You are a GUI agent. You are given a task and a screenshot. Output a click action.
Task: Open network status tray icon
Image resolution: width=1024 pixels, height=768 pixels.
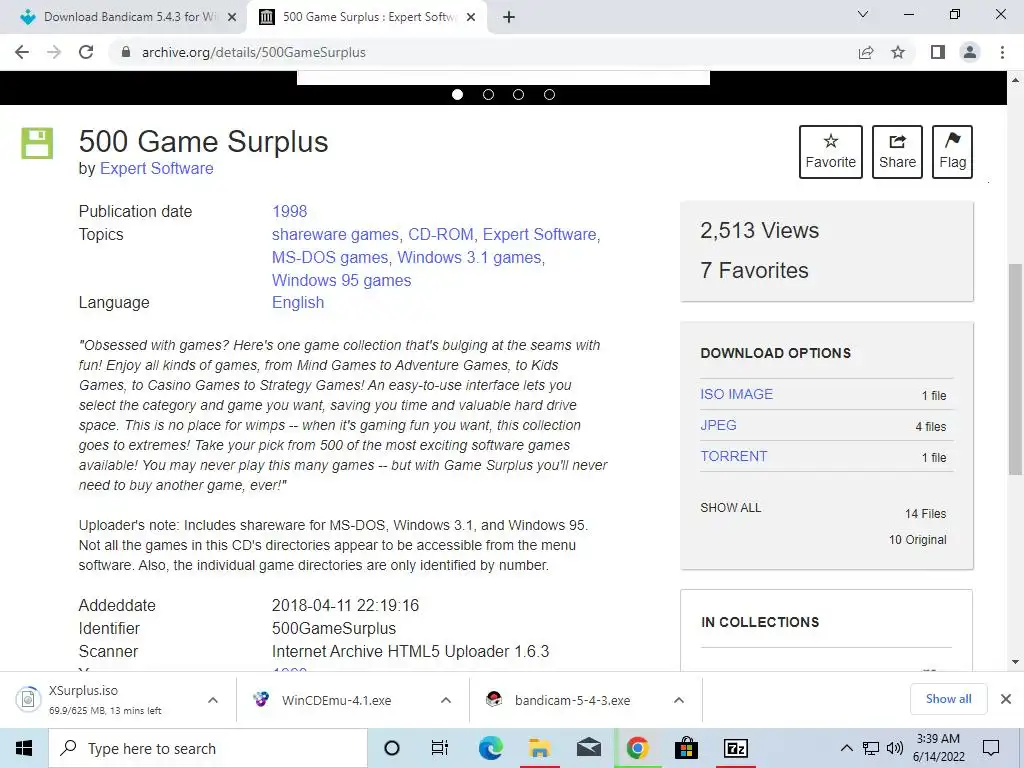tap(871, 748)
